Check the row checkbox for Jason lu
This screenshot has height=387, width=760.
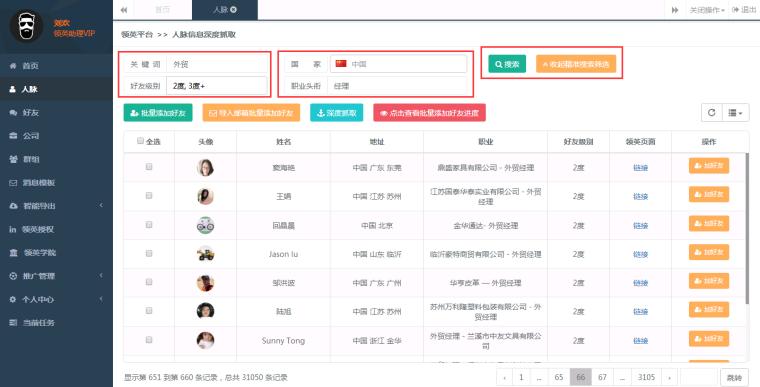point(149,253)
